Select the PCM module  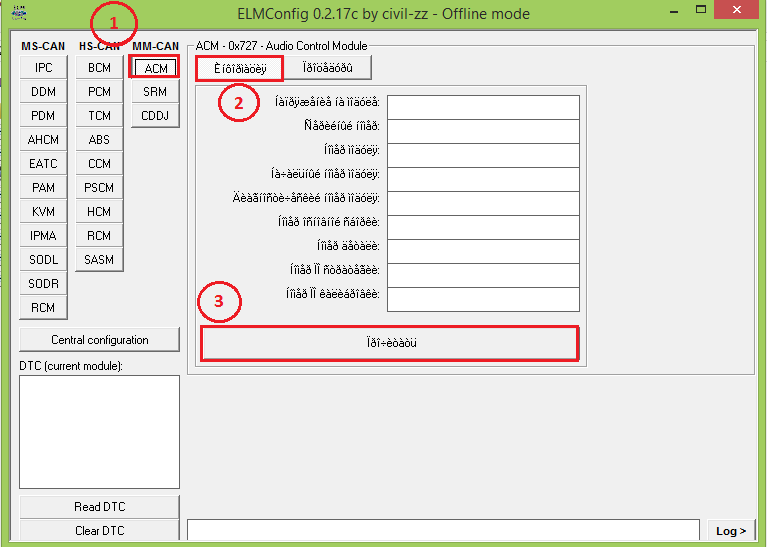99,92
